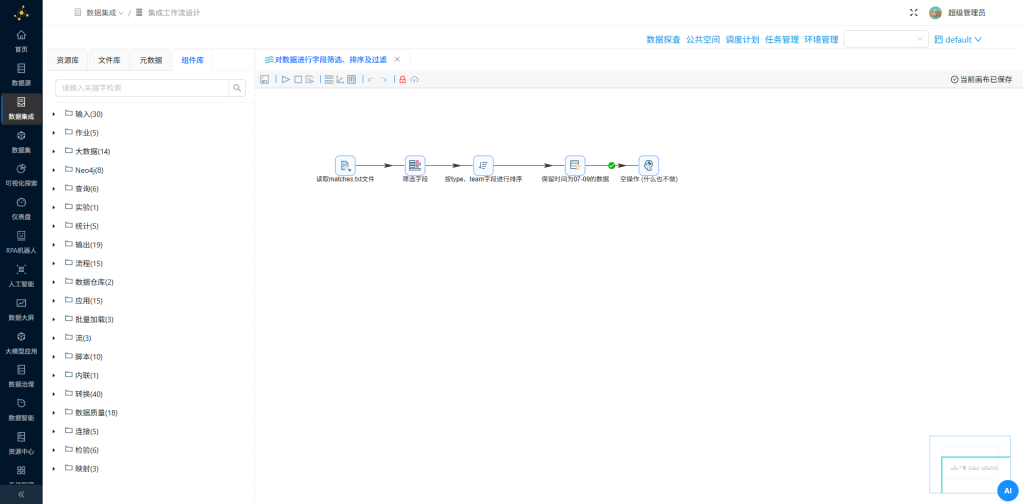Toggle fullscreen with the expand icon
This screenshot has height=504, width=1024.
914,12
